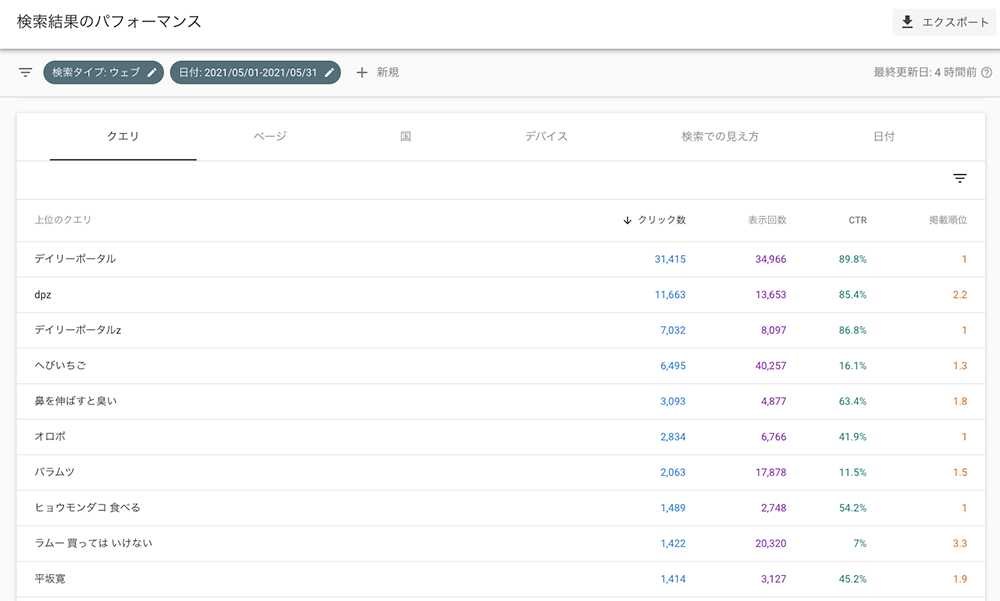Open the 検索での見え方 tab
The height and width of the screenshot is (601, 1000).
720,137
